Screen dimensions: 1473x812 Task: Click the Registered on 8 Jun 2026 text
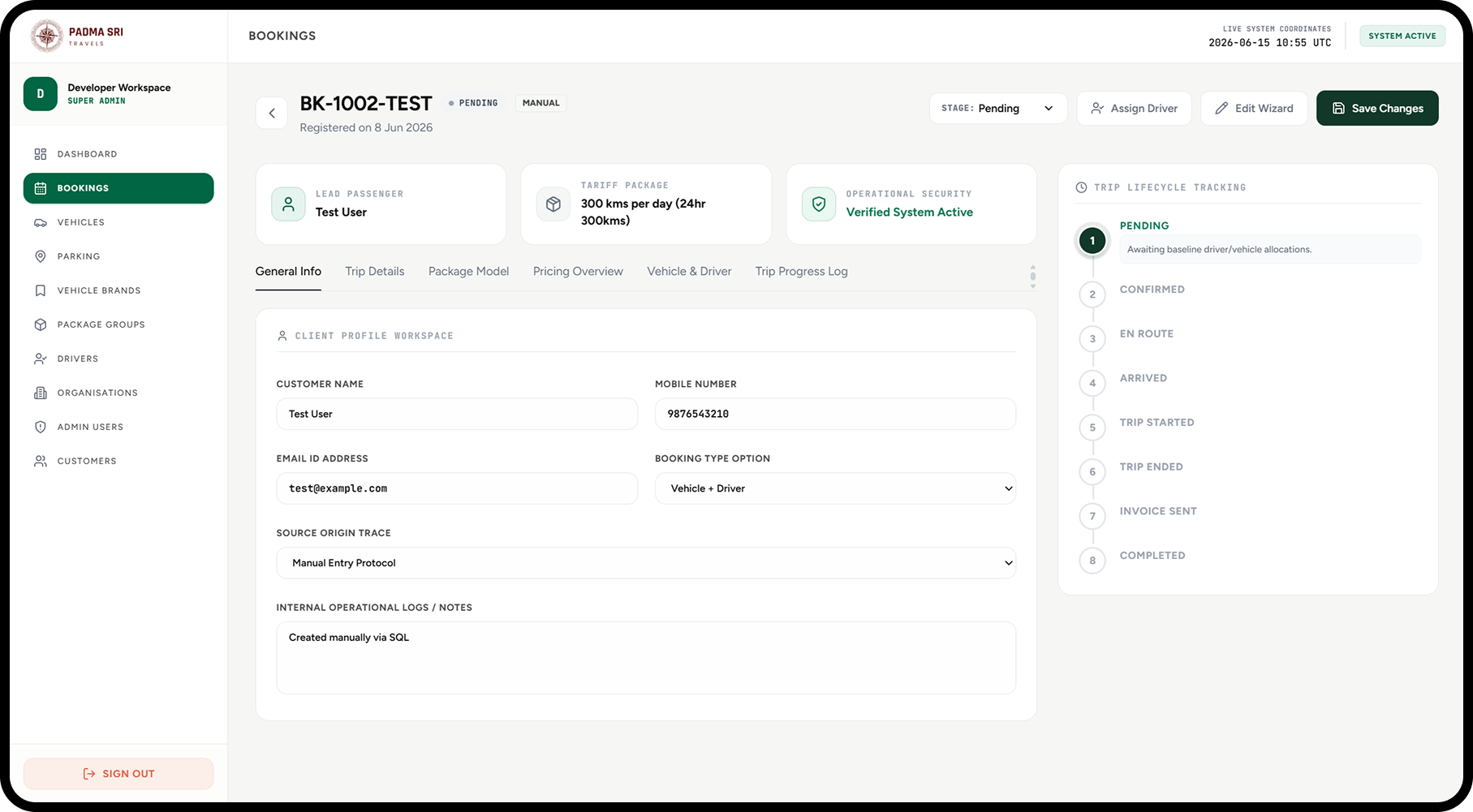[366, 128]
